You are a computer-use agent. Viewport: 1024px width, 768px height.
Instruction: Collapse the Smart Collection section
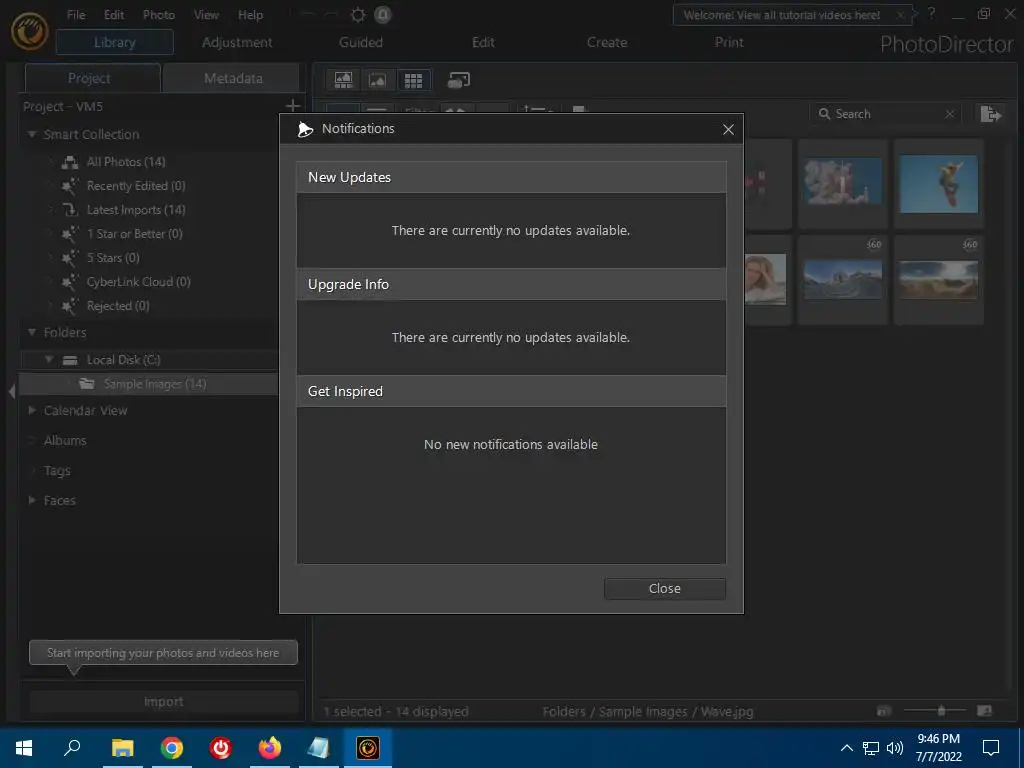click(31, 134)
